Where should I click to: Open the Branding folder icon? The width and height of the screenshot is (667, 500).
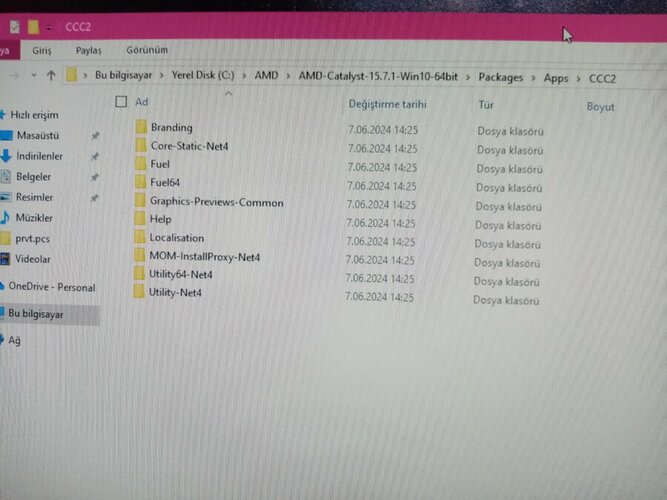coord(141,127)
